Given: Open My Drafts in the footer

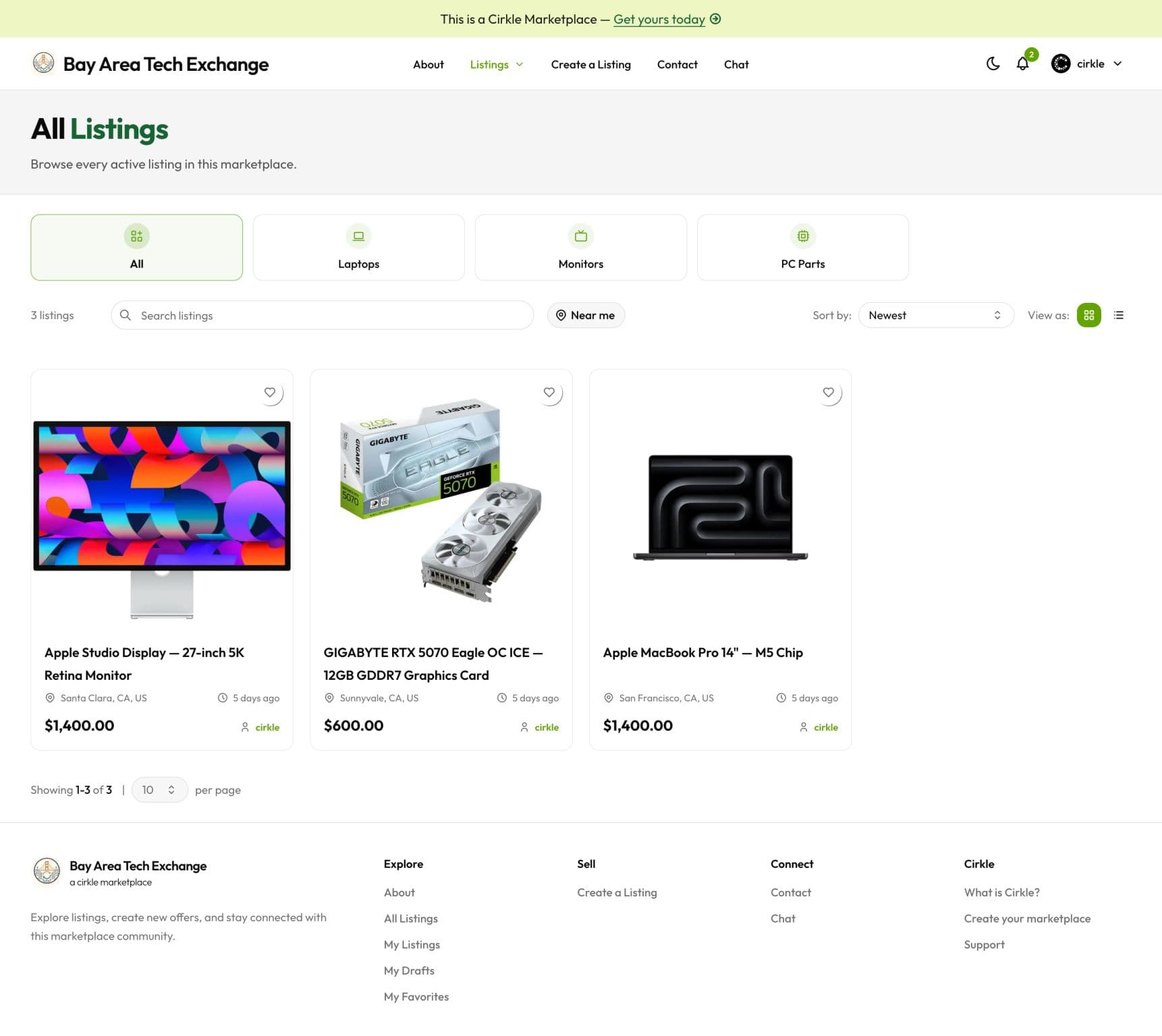Looking at the screenshot, I should [x=409, y=971].
